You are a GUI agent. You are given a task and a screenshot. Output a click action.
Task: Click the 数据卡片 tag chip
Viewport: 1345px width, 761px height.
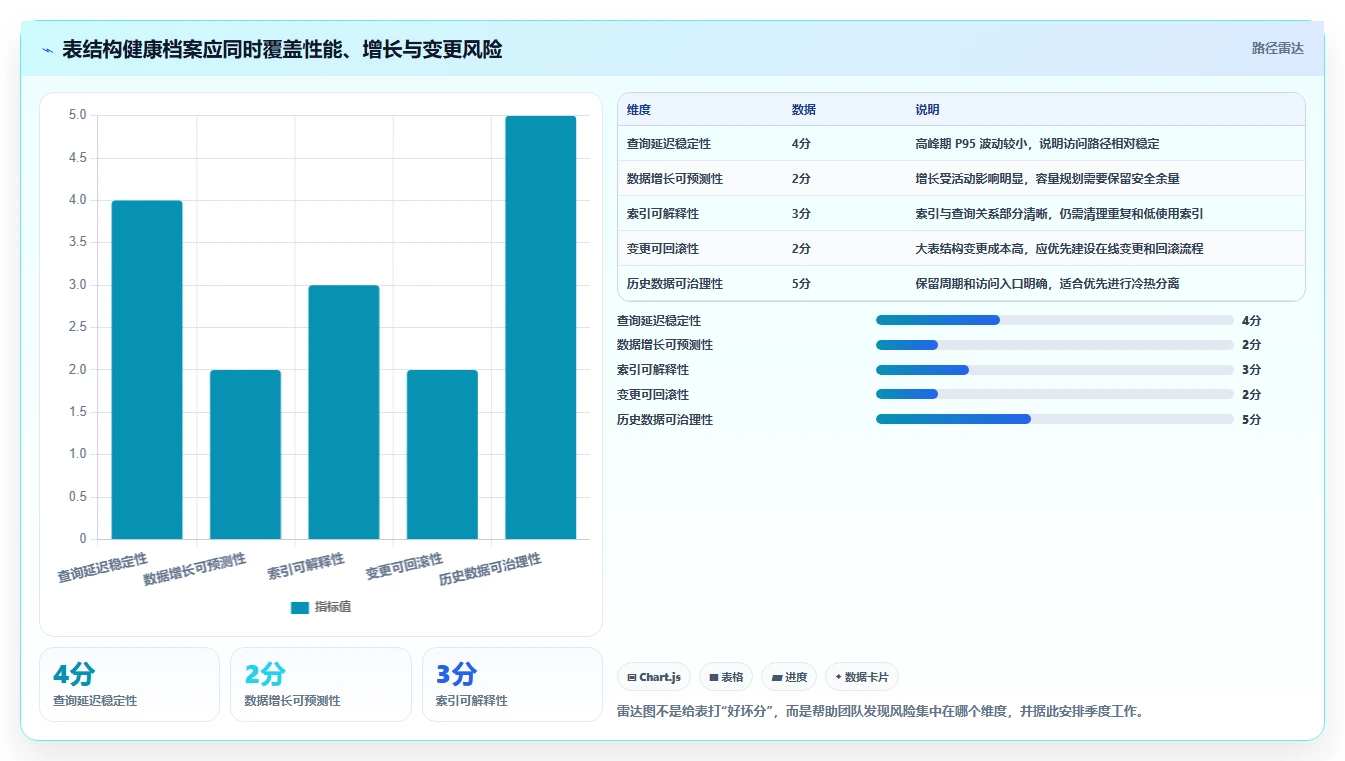point(862,677)
